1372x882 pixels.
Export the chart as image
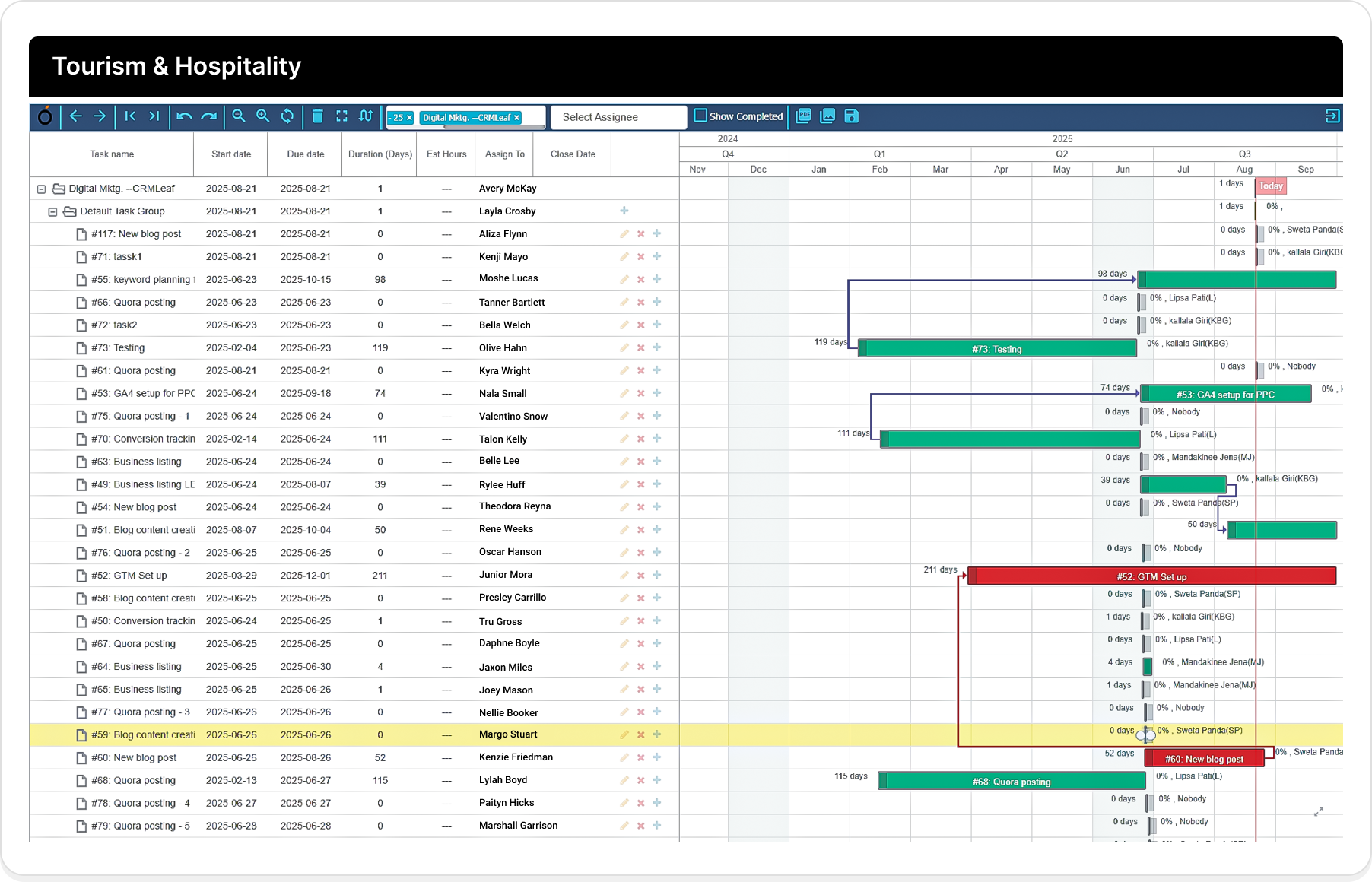pos(827,116)
